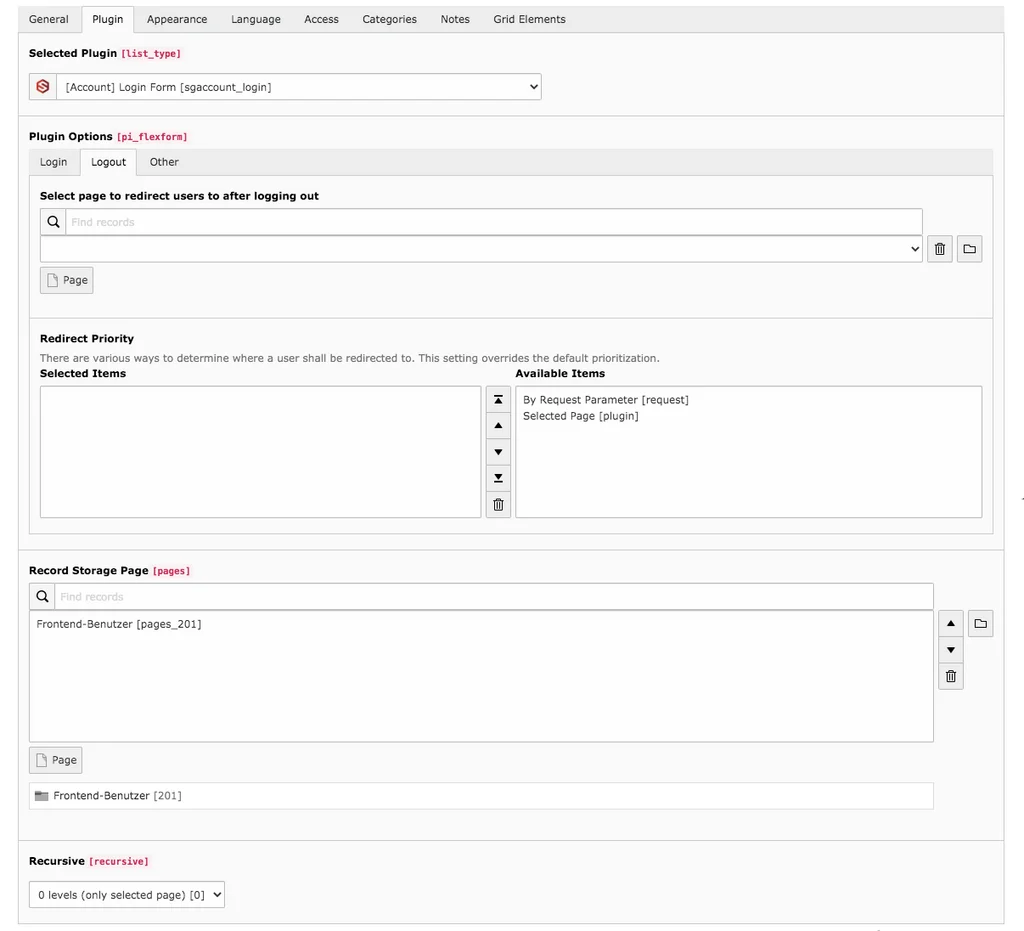Click the Page button below Record Storage Page
Image resolution: width=1024 pixels, height=931 pixels.
[55, 759]
